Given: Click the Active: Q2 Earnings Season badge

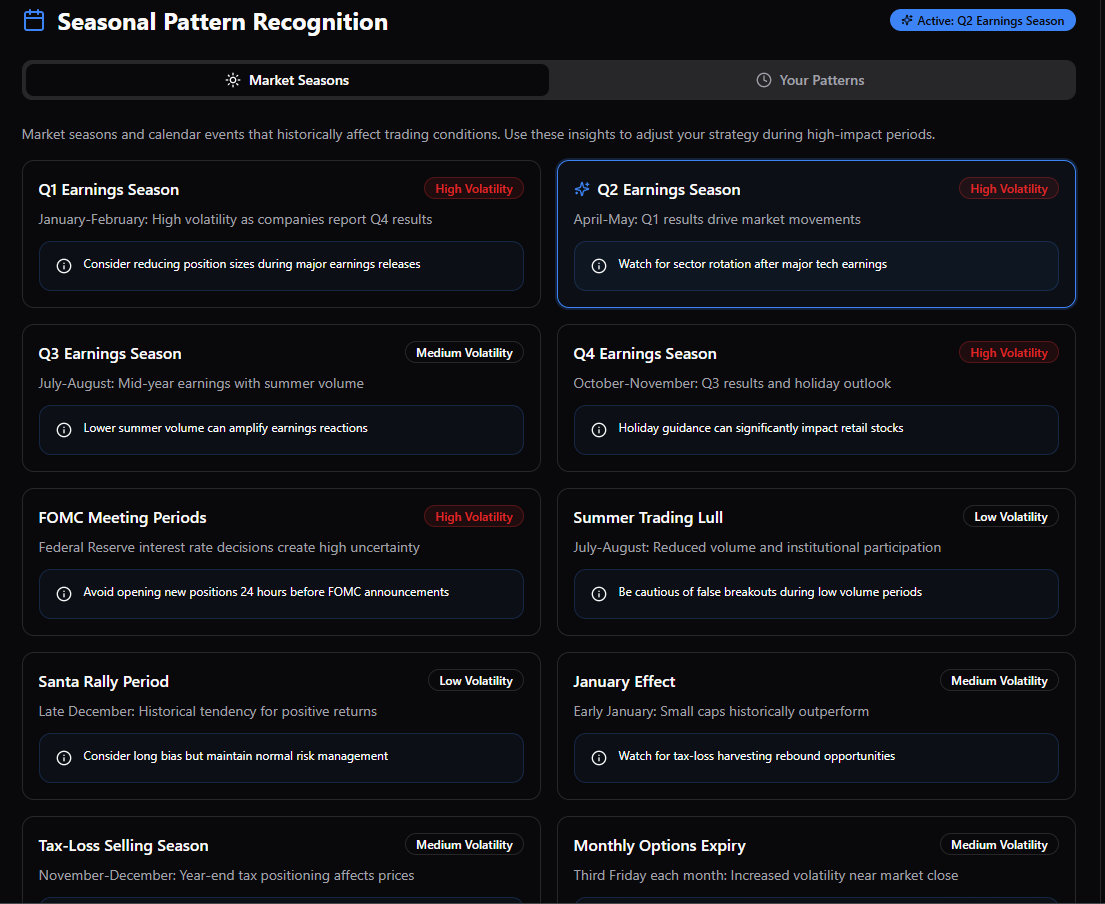Looking at the screenshot, I should pos(982,20).
